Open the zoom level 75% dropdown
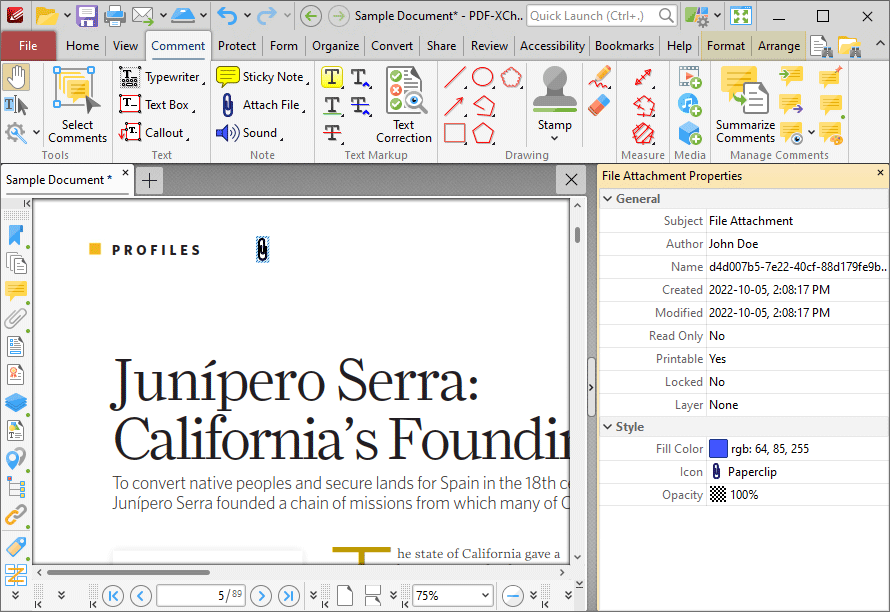 (x=485, y=596)
